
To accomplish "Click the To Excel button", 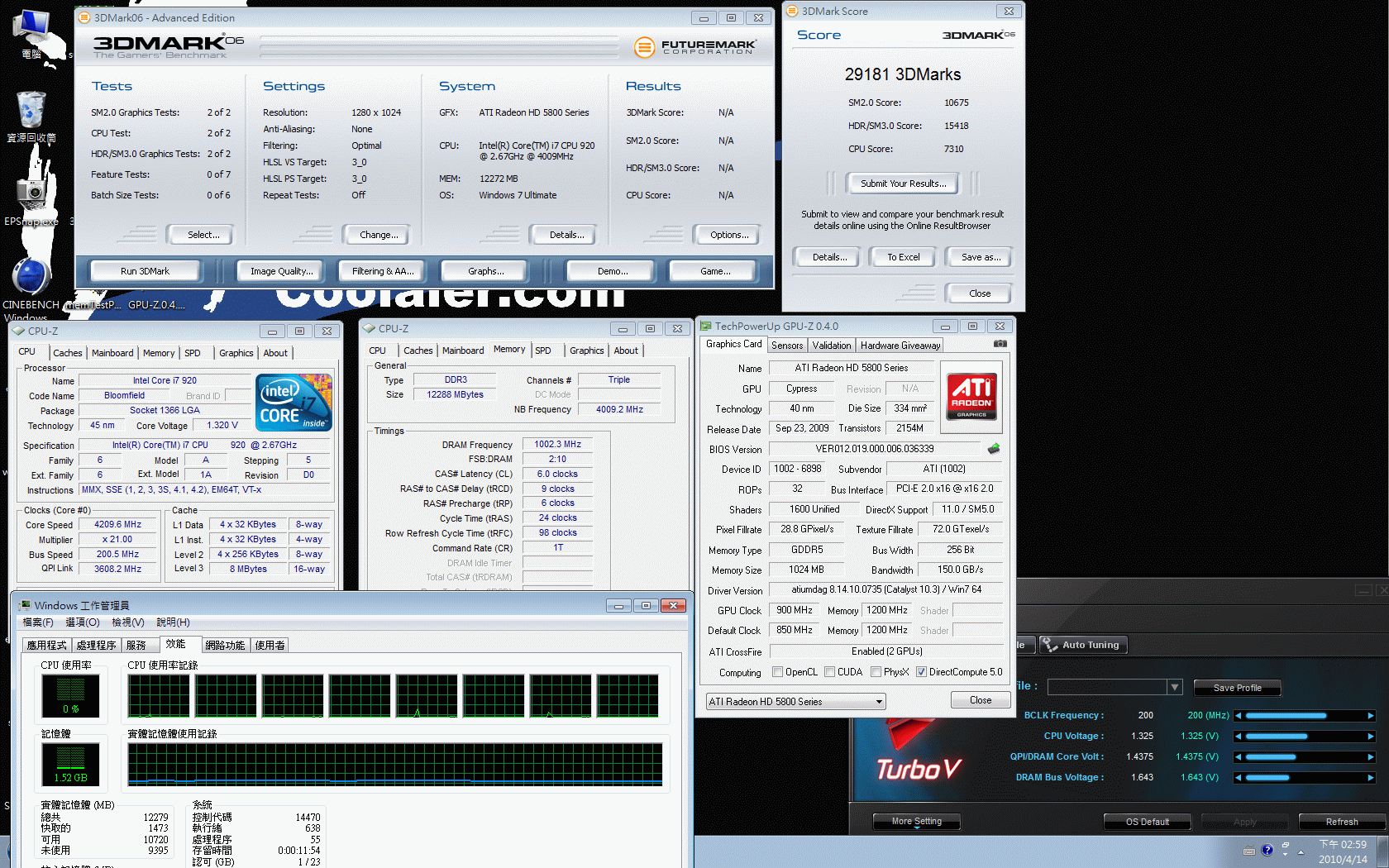I will coord(904,257).
